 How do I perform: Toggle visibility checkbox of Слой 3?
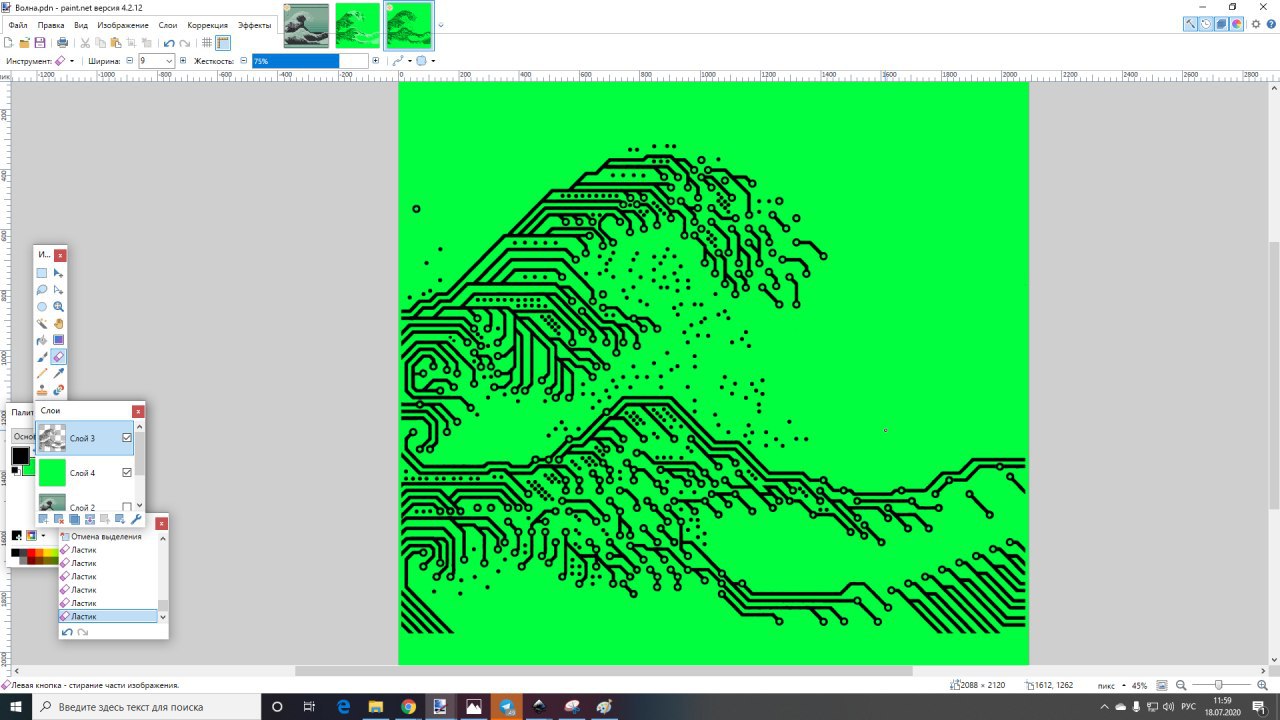point(127,438)
